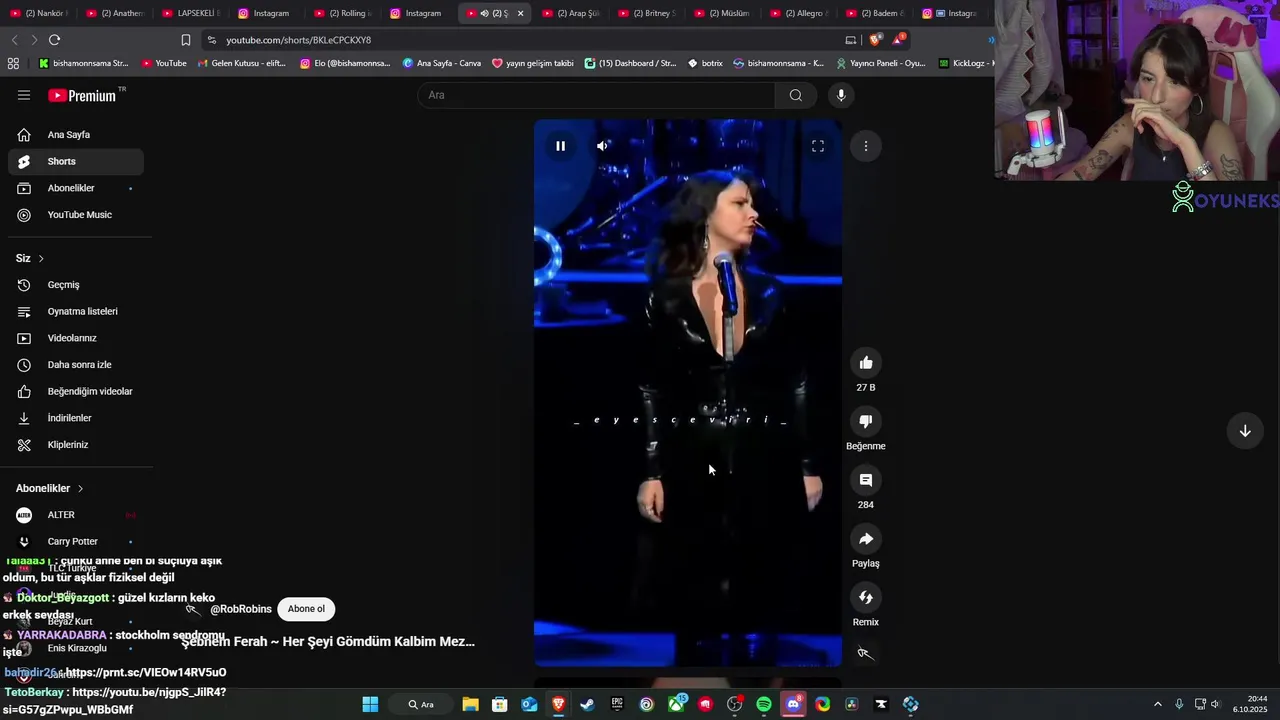Screen dimensions: 1280x720
Task: Open Carry Potter channel subscription
Action: (x=76, y=542)
